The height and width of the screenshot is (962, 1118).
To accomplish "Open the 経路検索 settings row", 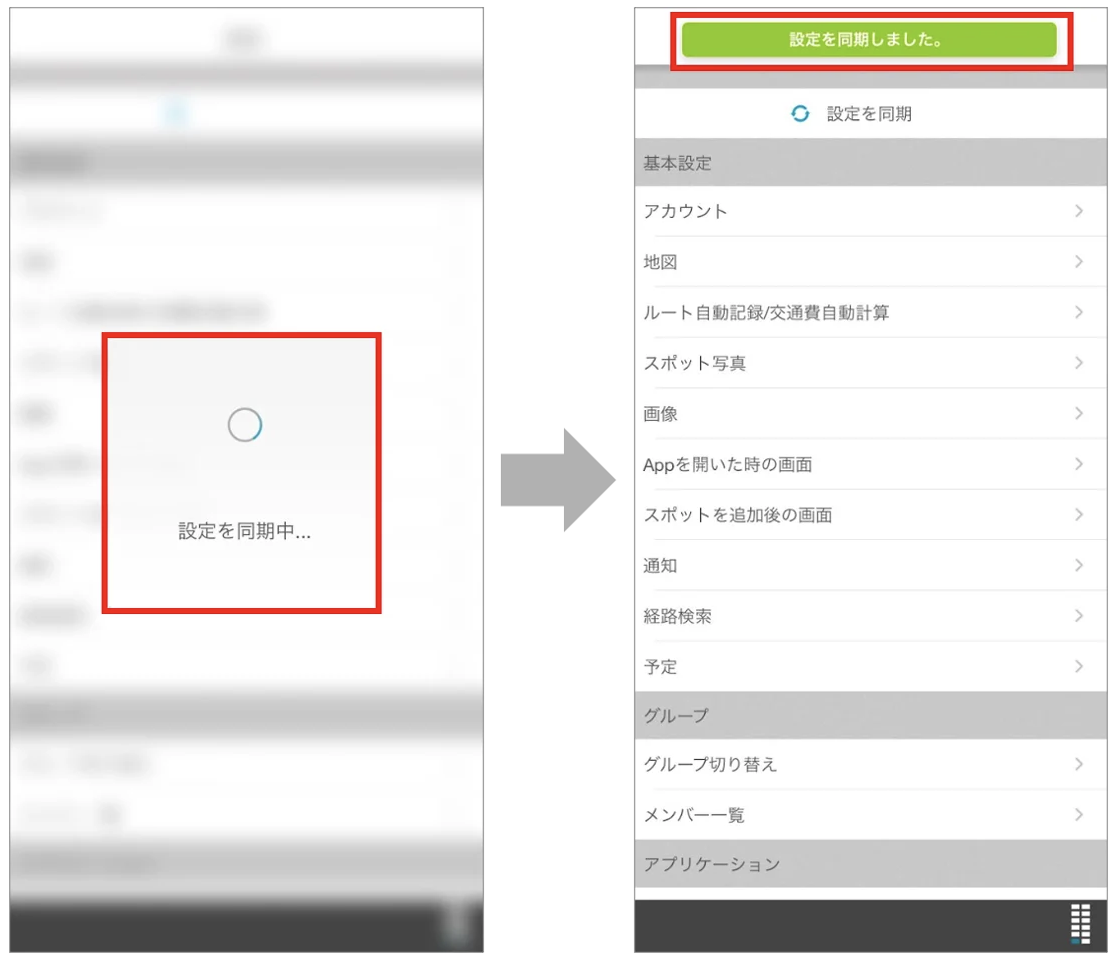I will coord(871,616).
